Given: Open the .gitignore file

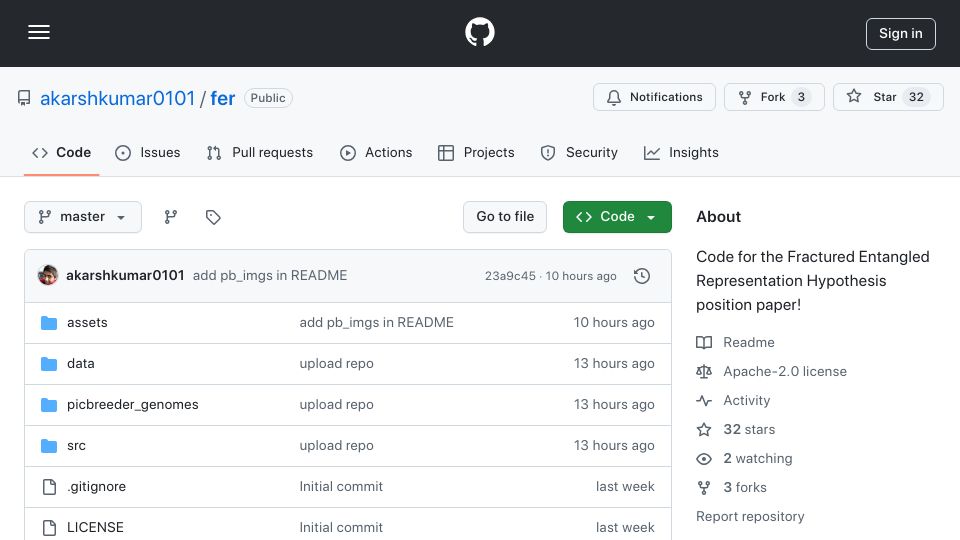Looking at the screenshot, I should click(x=97, y=487).
